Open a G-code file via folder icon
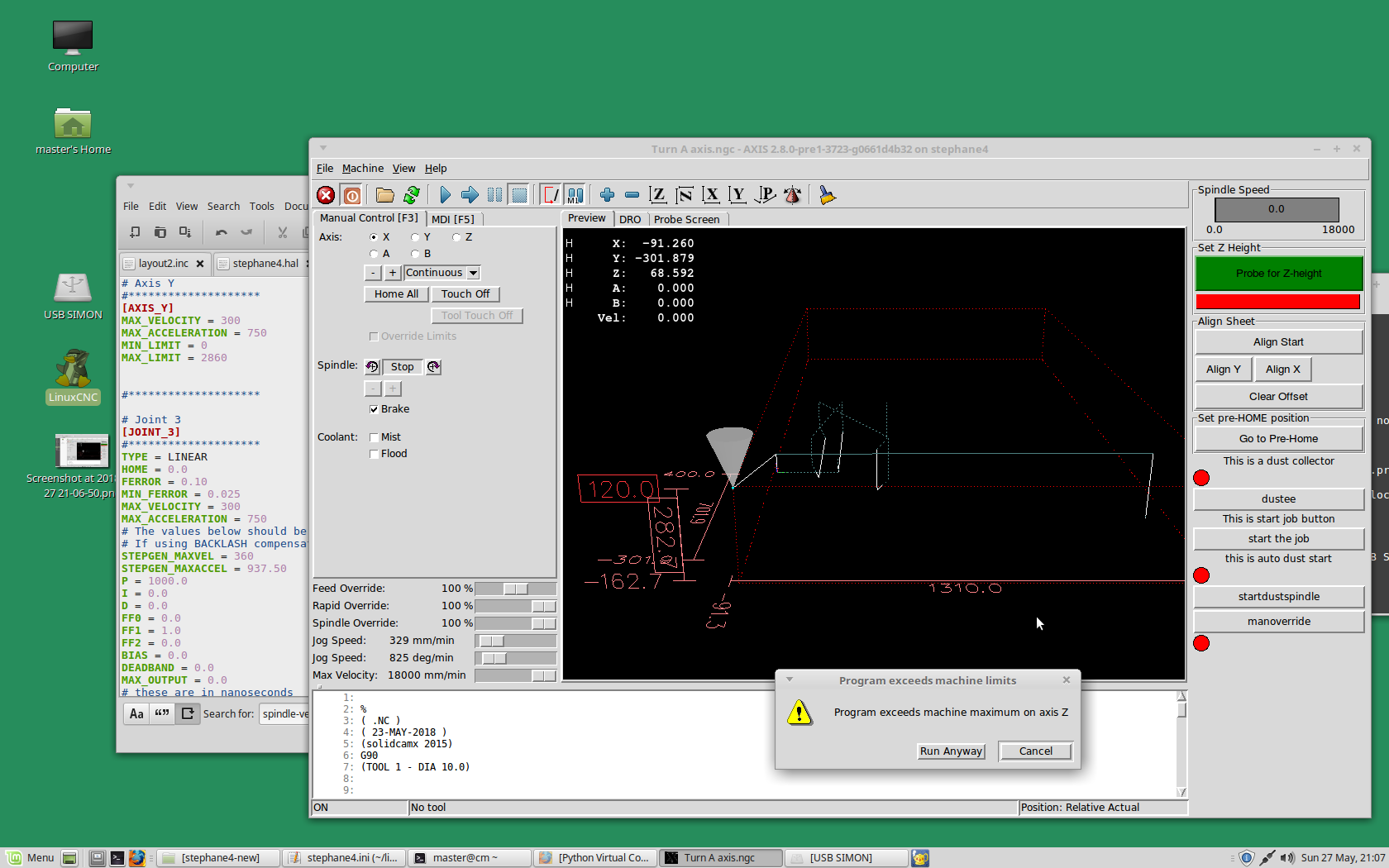This screenshot has width=1389, height=868. (x=385, y=195)
